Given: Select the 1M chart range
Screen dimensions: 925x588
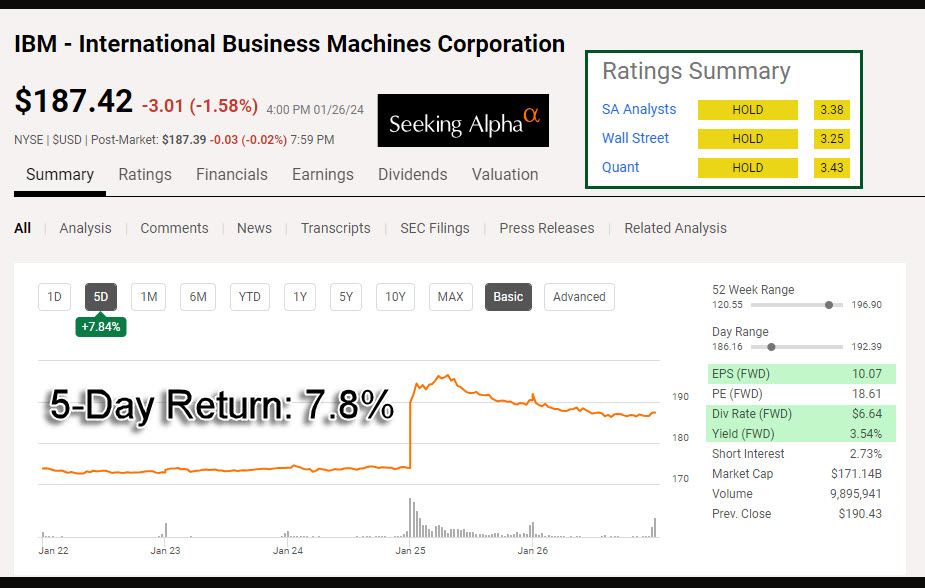Looking at the screenshot, I should click(x=148, y=297).
